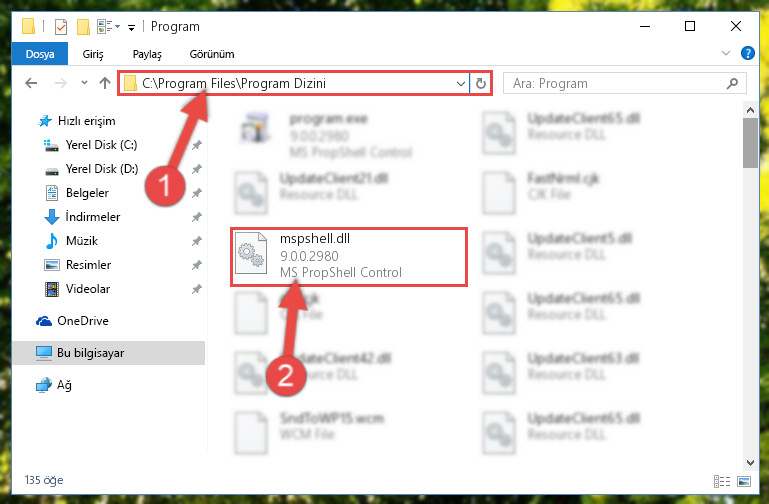The image size is (769, 504).
Task: Click the vertical scrollbar thumb
Action: [x=750, y=143]
